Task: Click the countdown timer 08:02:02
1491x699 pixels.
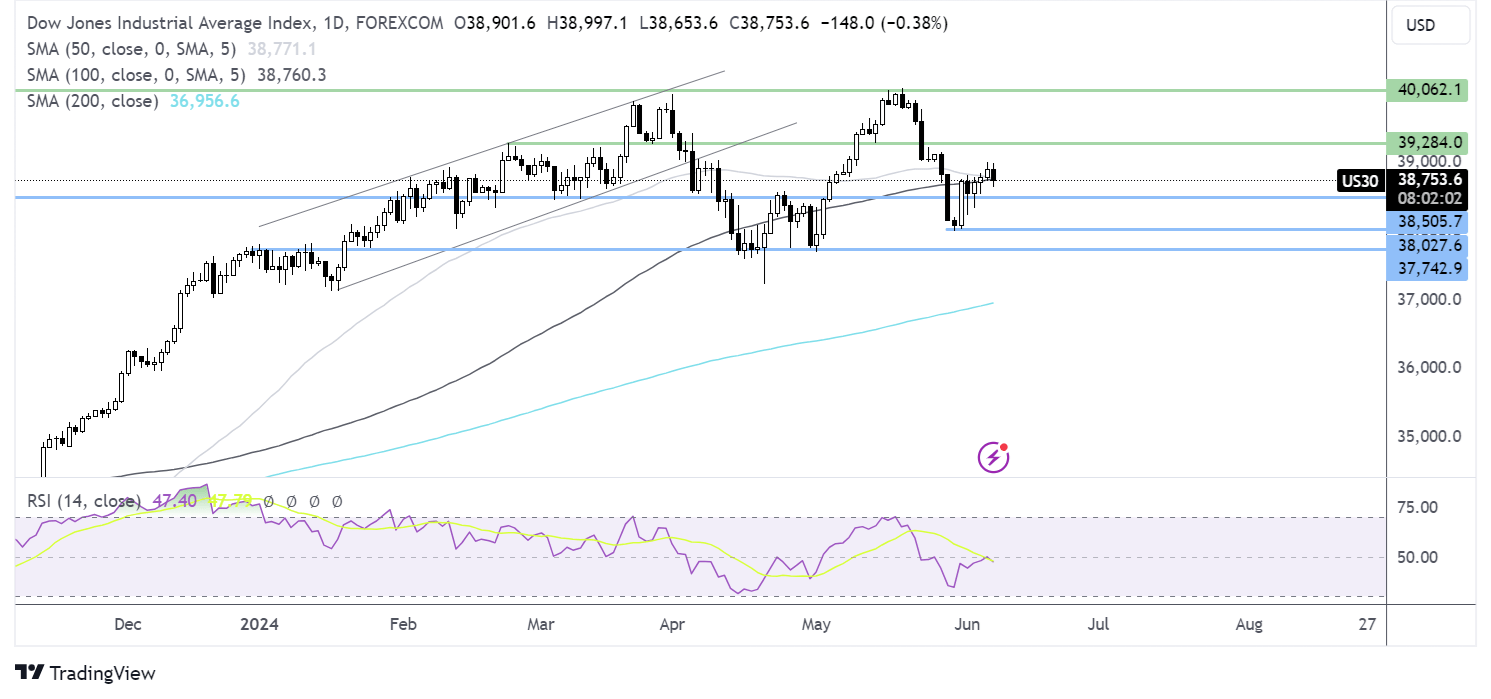Action: (x=1431, y=198)
